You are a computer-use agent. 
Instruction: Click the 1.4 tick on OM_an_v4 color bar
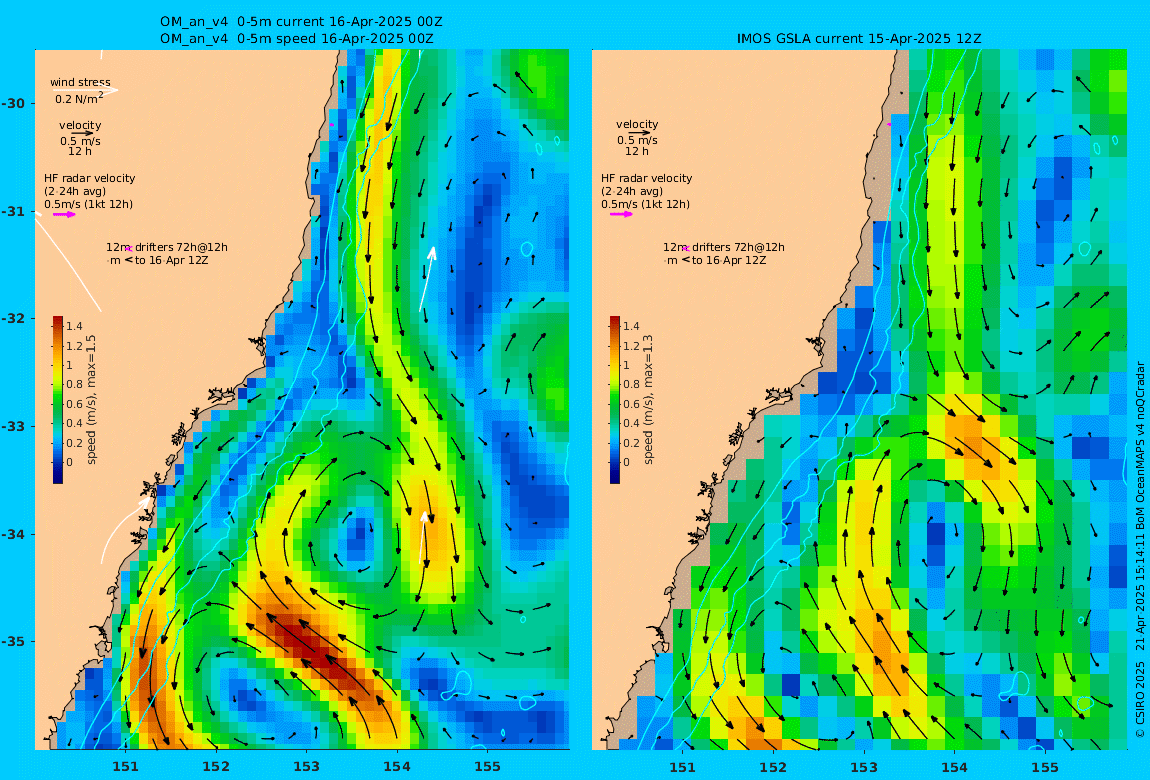[x=74, y=326]
